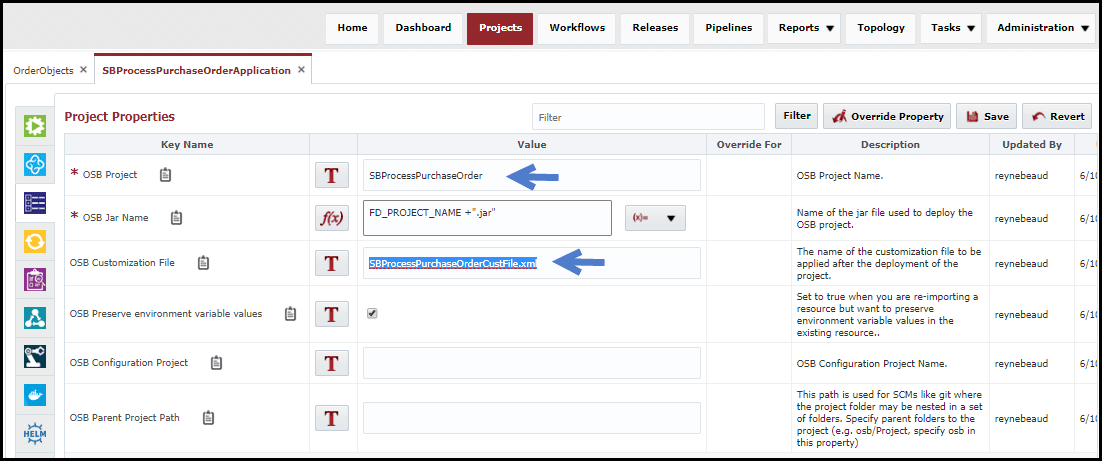1102x461 pixels.
Task: Select the yellow sync arrows sidebar icon
Action: 34,242
